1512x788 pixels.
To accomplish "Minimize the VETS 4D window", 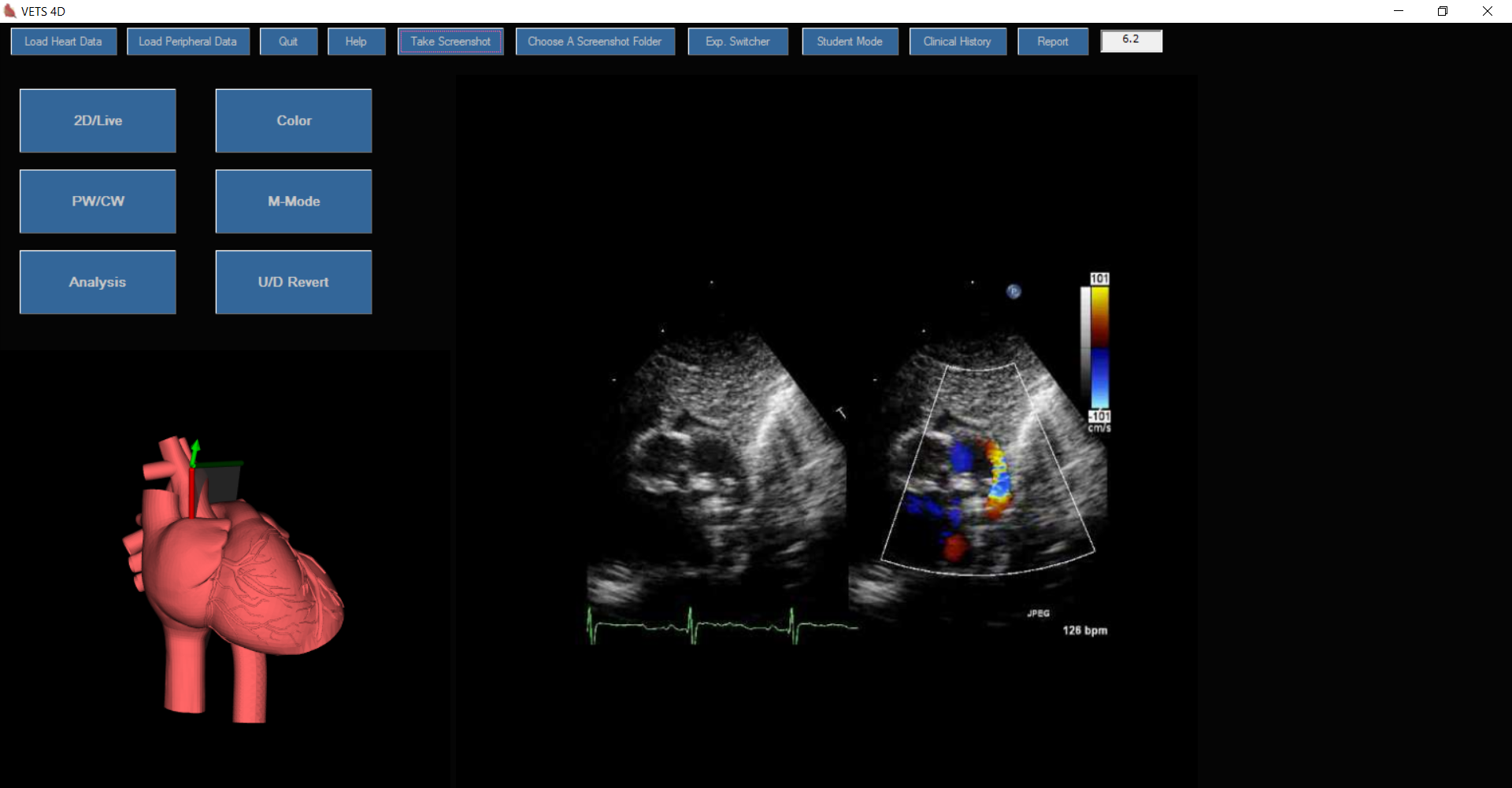I will pyautogui.click(x=1399, y=11).
